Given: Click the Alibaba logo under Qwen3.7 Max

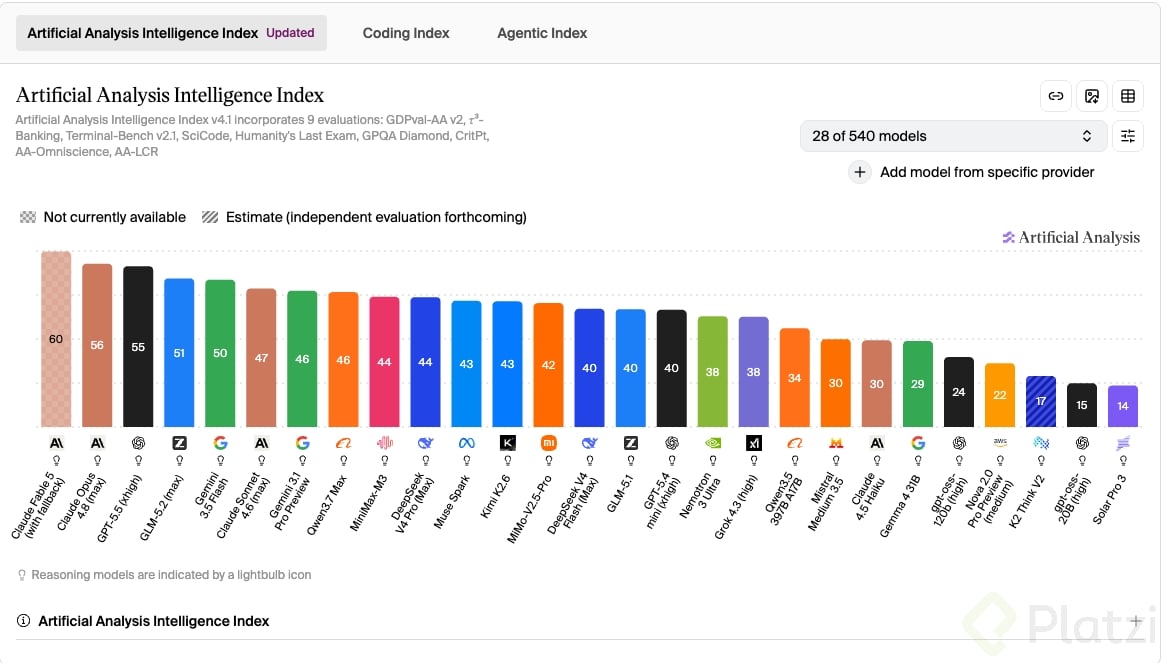Looking at the screenshot, I should pyautogui.click(x=343, y=442).
